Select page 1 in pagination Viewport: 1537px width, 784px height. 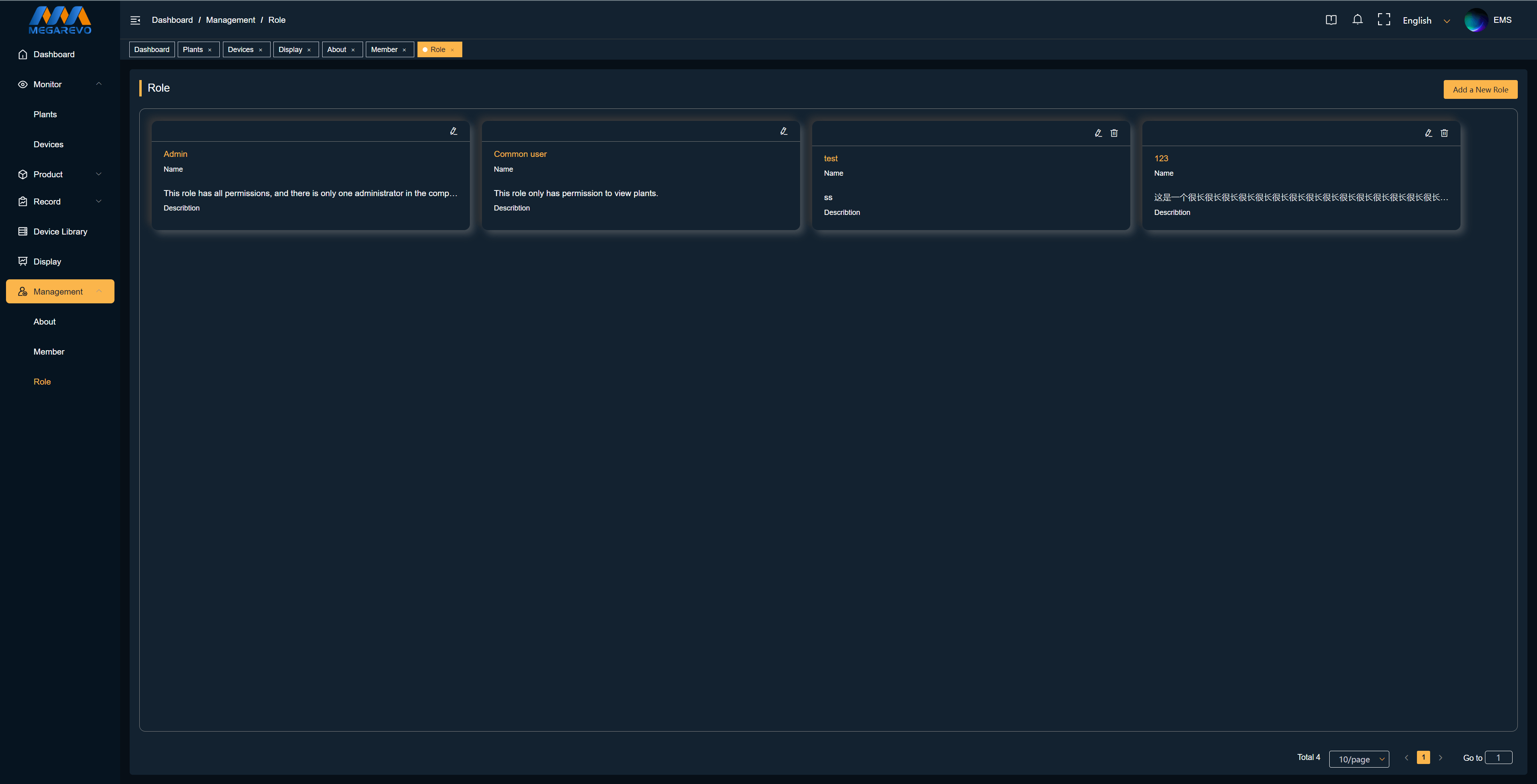(1423, 758)
